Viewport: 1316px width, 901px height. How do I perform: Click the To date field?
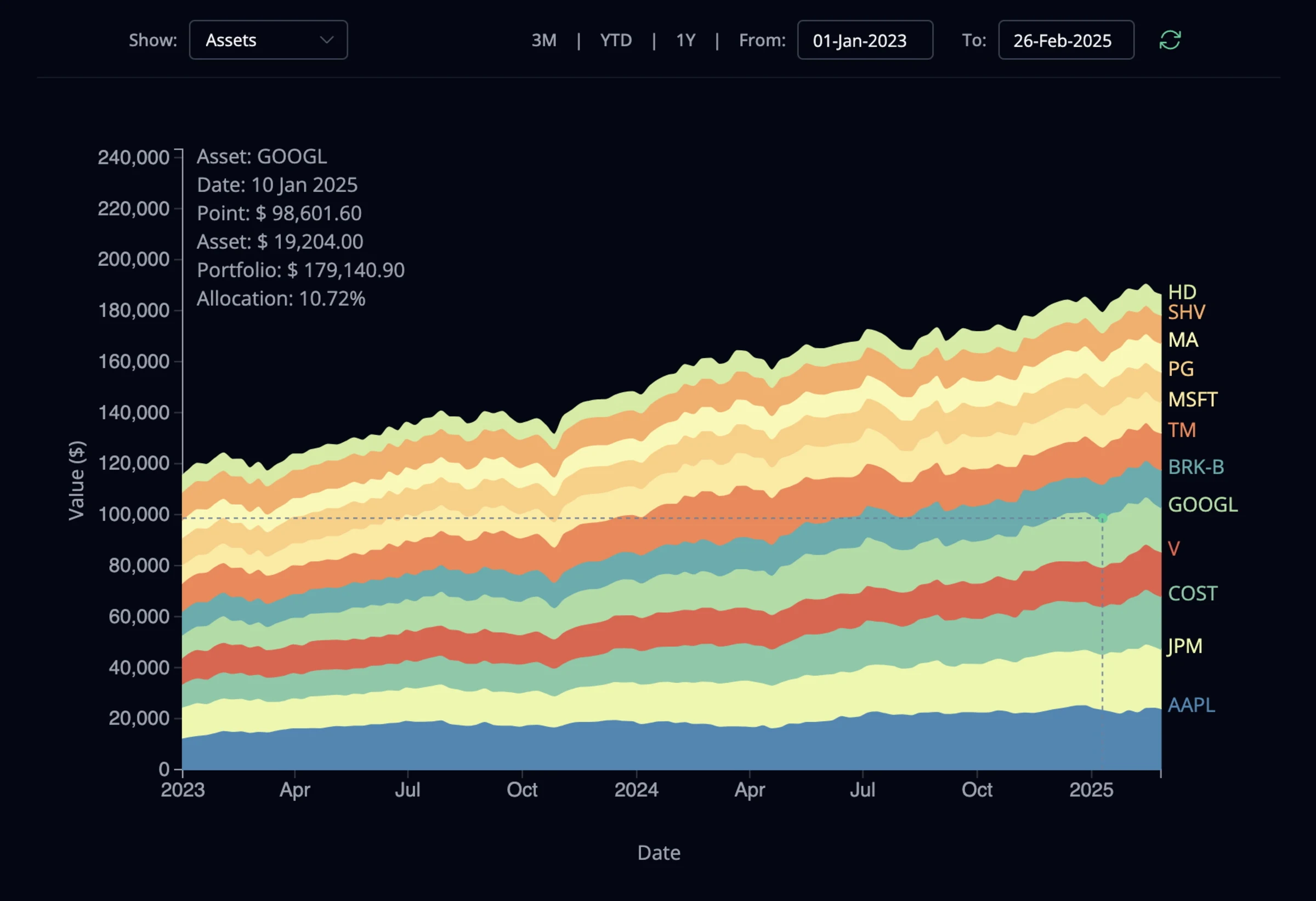tap(1066, 40)
